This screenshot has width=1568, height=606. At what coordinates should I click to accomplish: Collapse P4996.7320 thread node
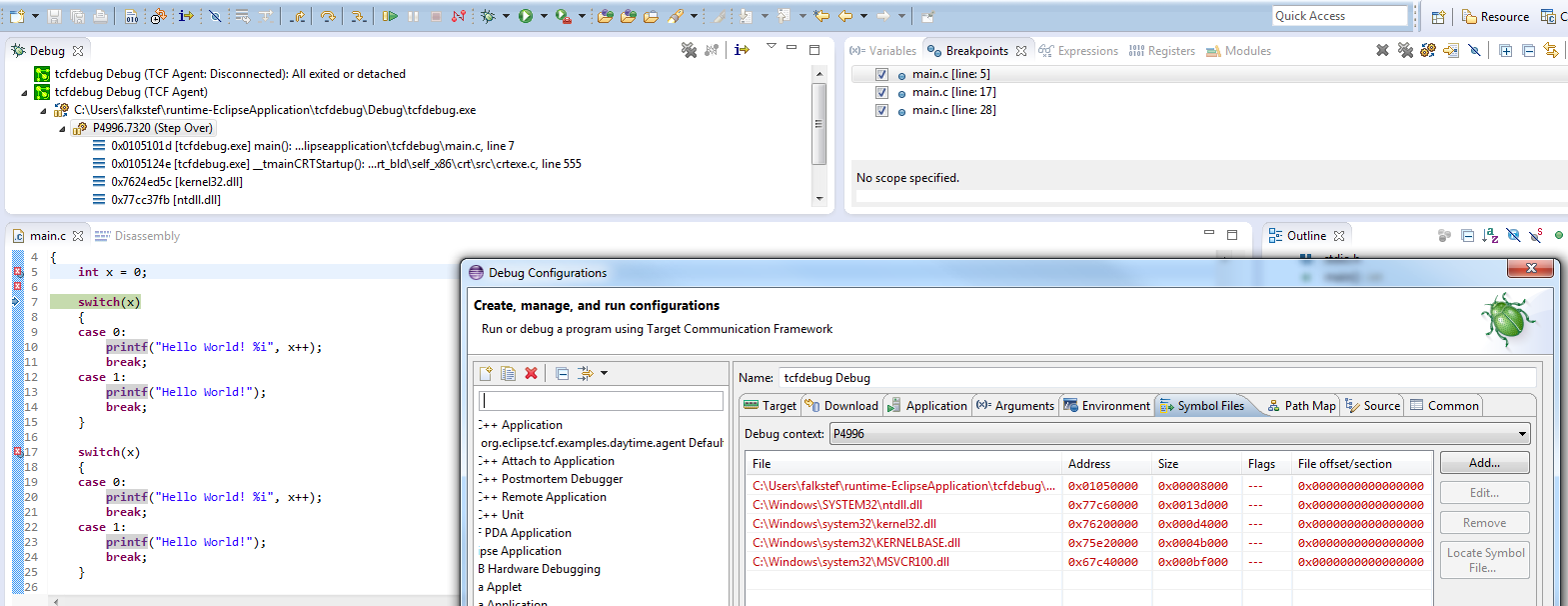tap(62, 128)
